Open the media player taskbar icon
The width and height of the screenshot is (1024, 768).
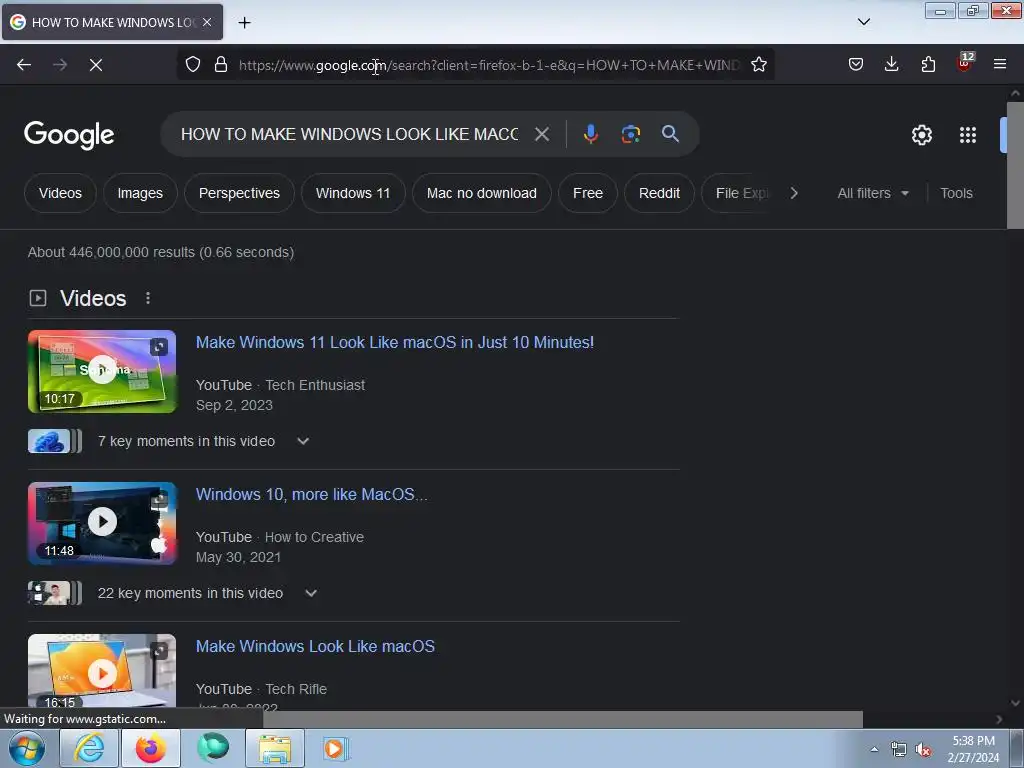336,748
